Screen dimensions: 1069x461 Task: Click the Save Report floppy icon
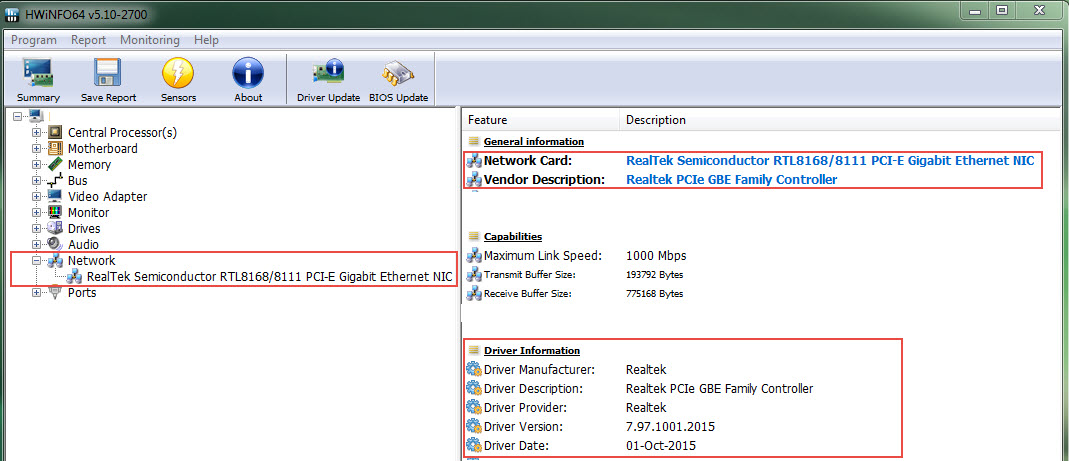click(x=107, y=78)
